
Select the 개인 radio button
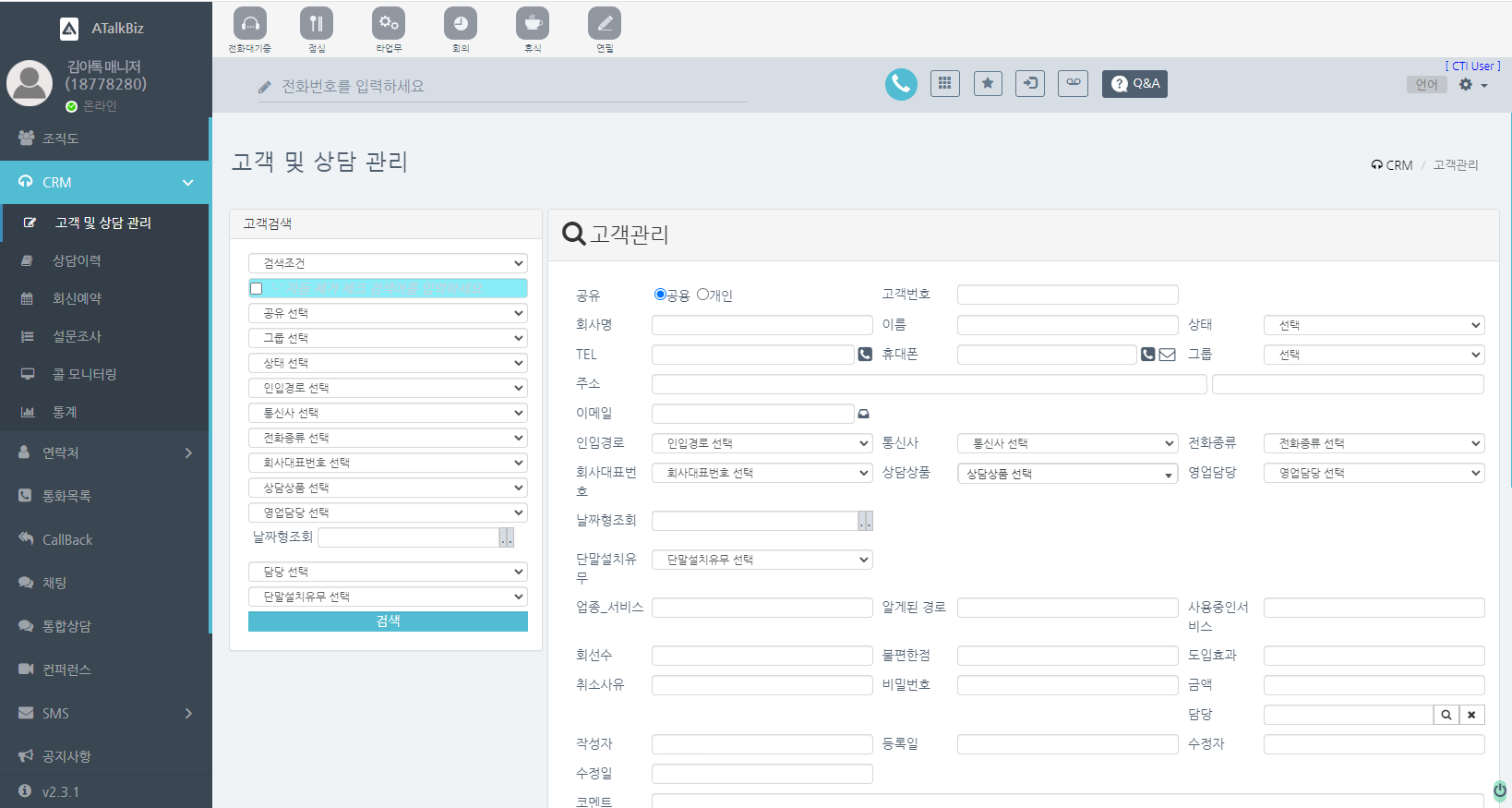tap(702, 295)
